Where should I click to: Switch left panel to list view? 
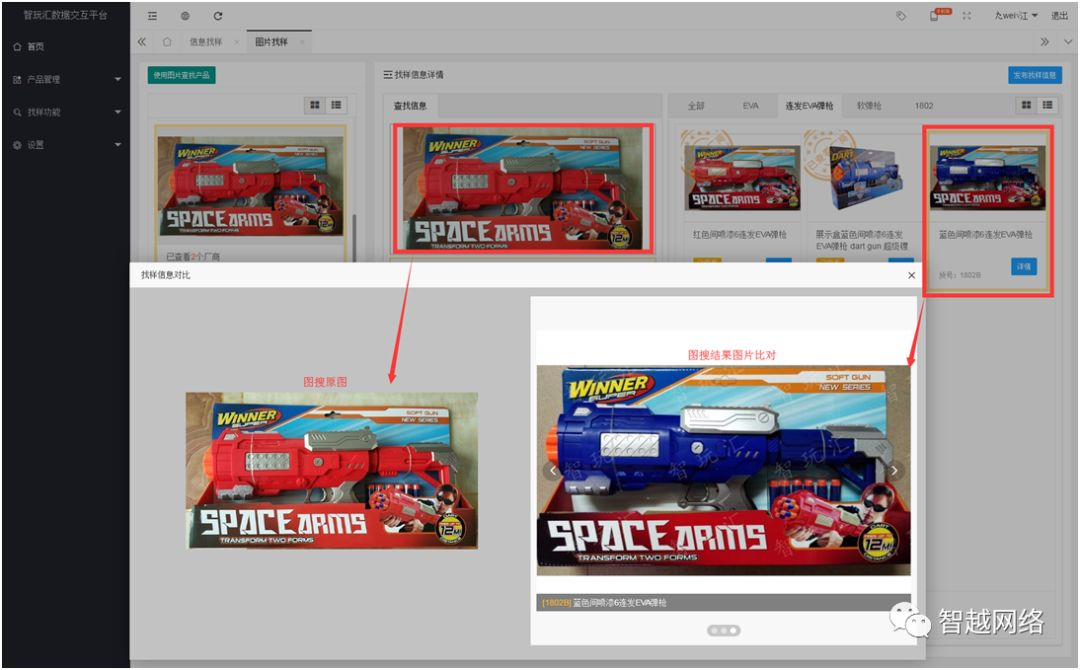click(336, 105)
